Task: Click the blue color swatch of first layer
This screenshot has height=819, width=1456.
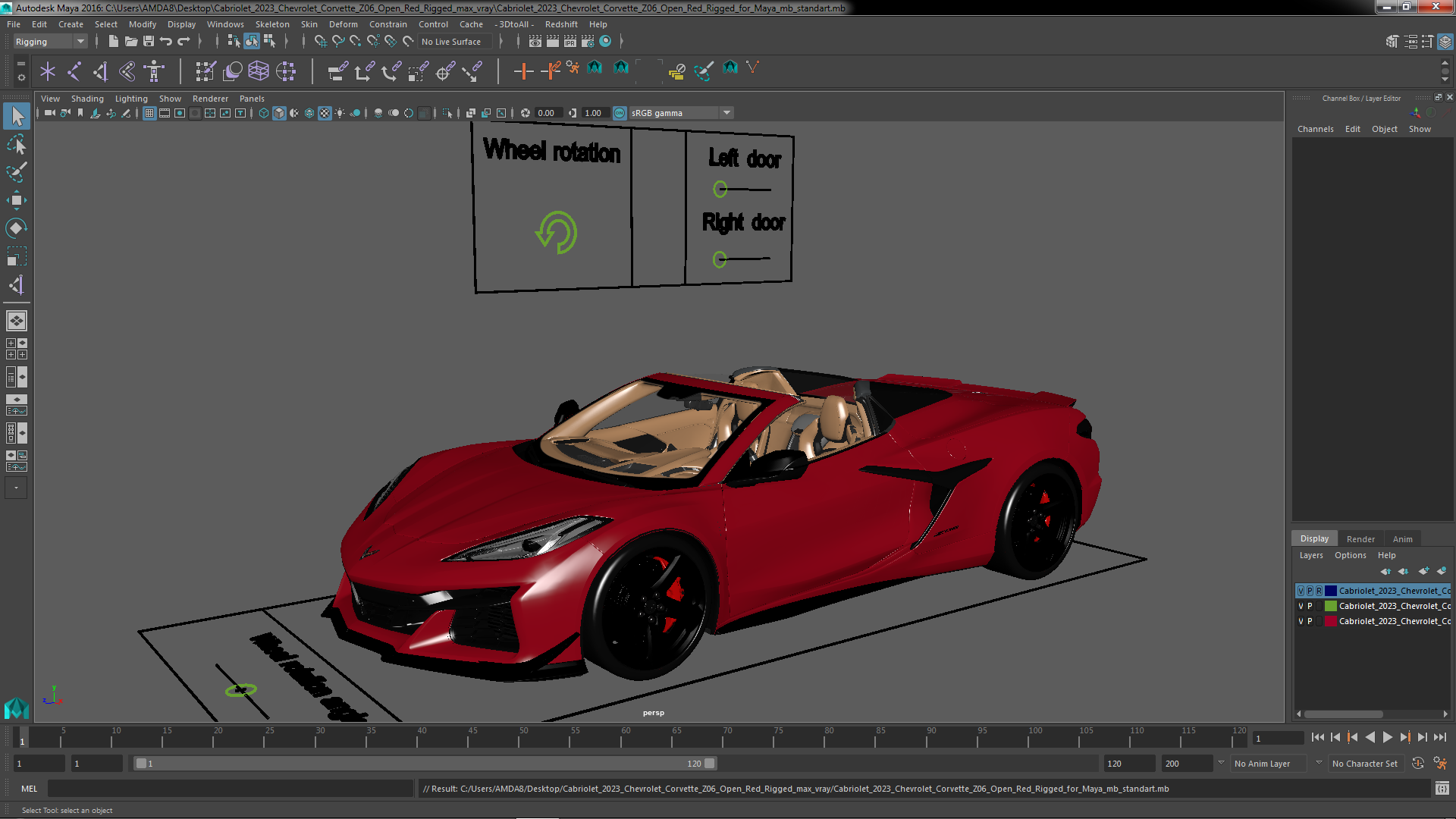Action: coord(1330,591)
